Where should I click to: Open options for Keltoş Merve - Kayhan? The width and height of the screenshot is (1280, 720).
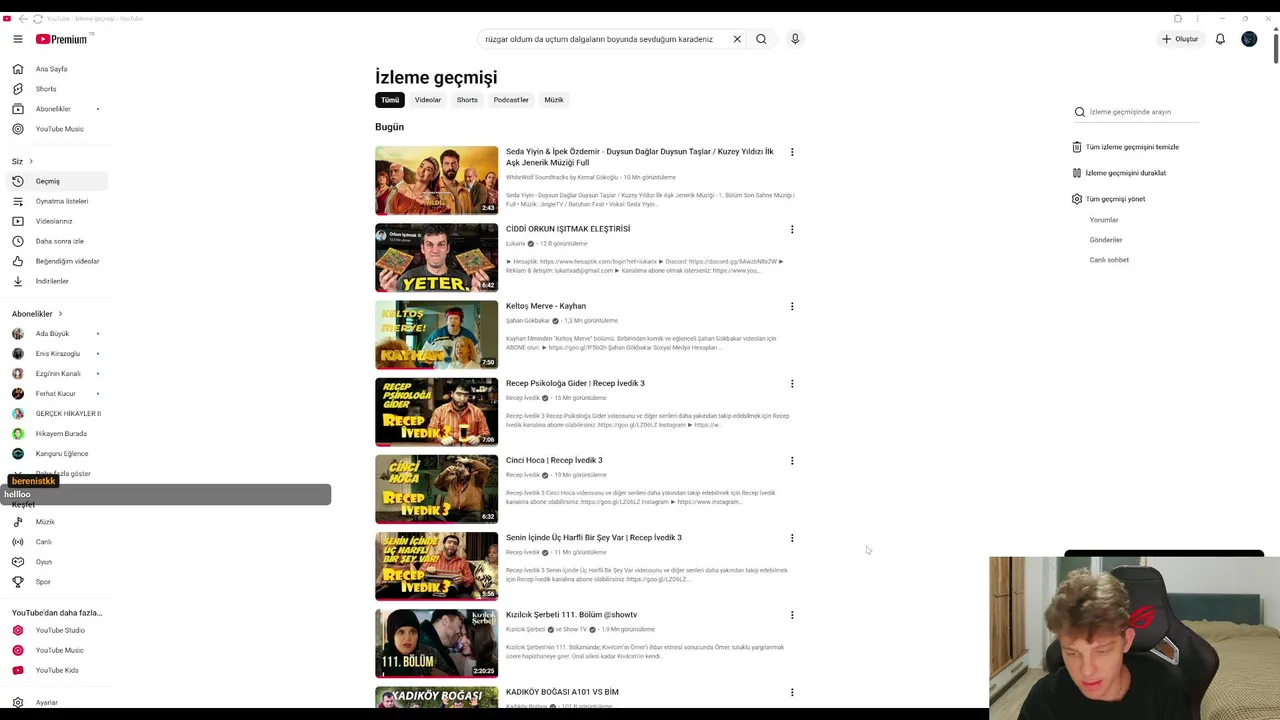pyautogui.click(x=792, y=306)
